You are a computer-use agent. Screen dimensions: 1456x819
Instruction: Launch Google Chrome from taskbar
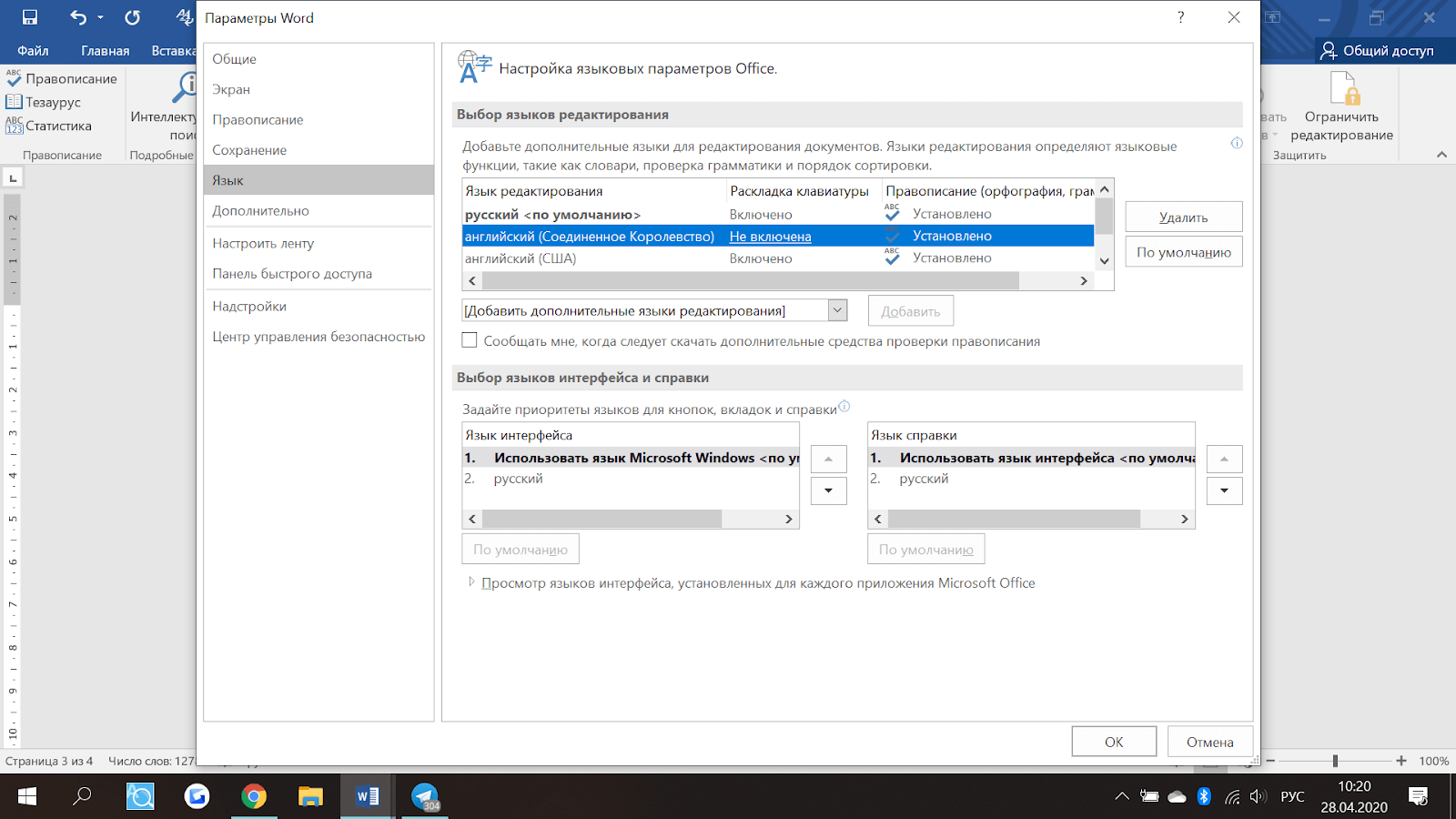click(254, 797)
